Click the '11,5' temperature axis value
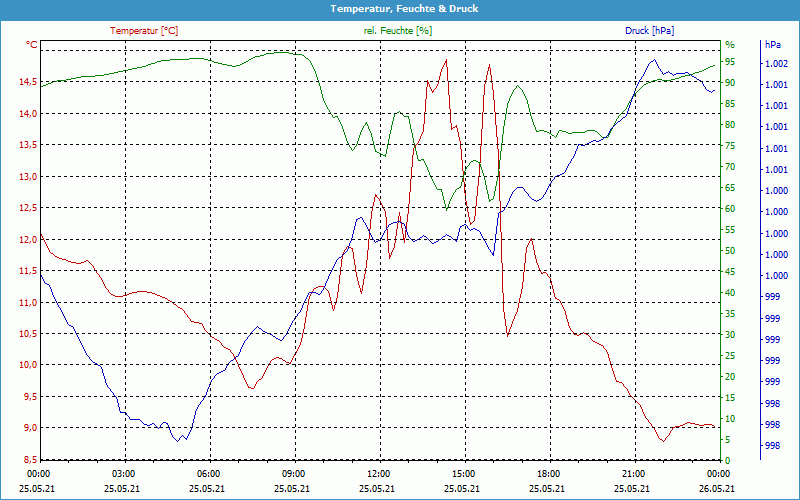The width and height of the screenshot is (800, 500). click(29, 270)
